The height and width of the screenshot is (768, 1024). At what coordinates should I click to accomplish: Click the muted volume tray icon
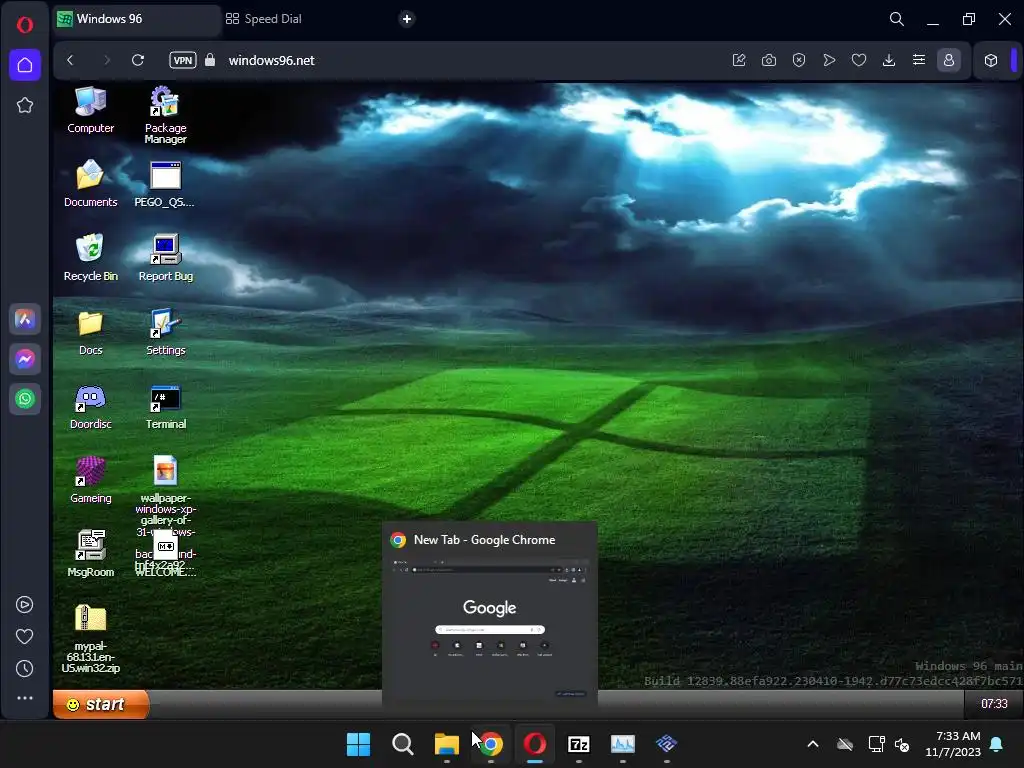click(x=903, y=744)
